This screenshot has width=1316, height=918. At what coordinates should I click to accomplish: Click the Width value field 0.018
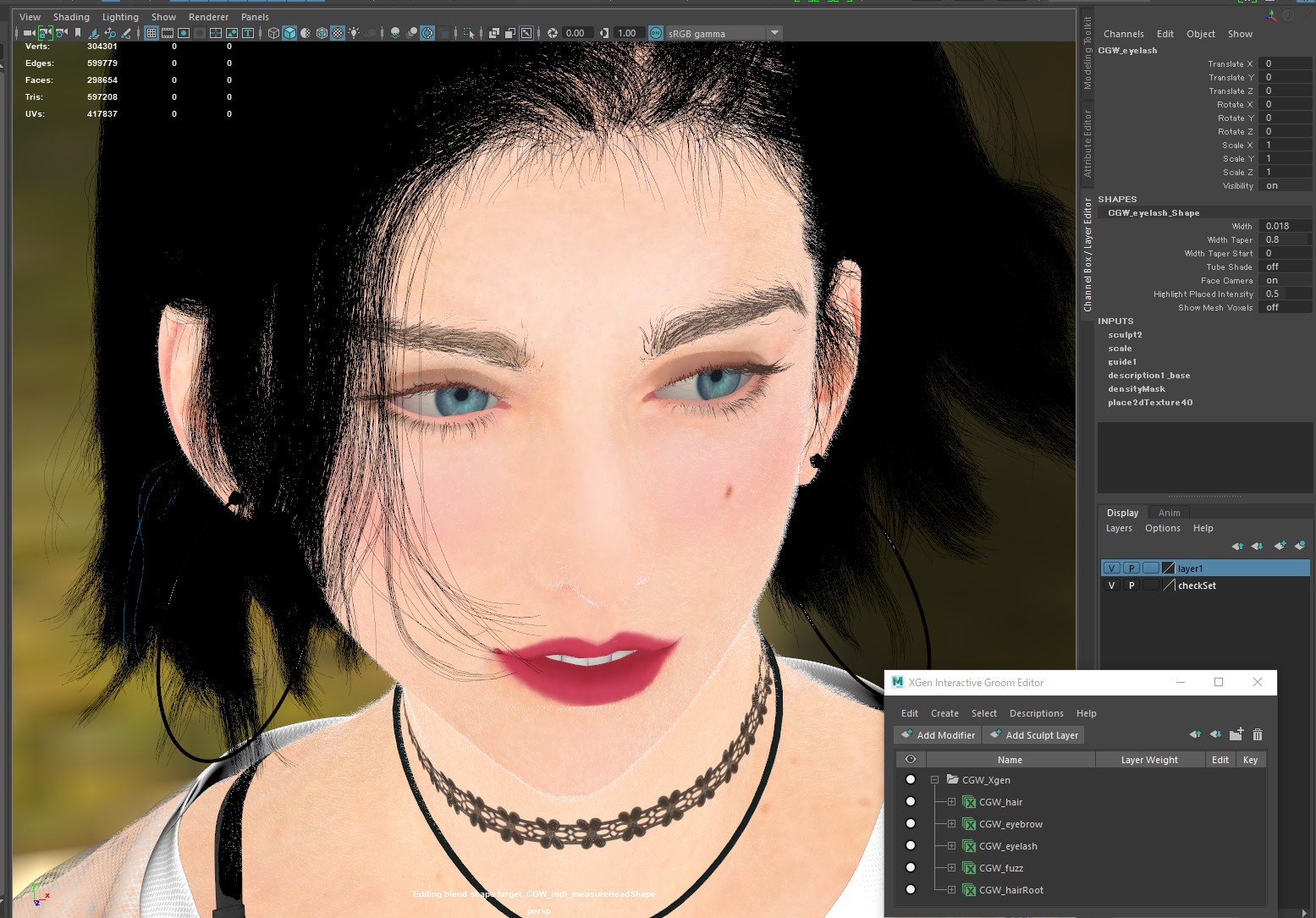(1286, 226)
